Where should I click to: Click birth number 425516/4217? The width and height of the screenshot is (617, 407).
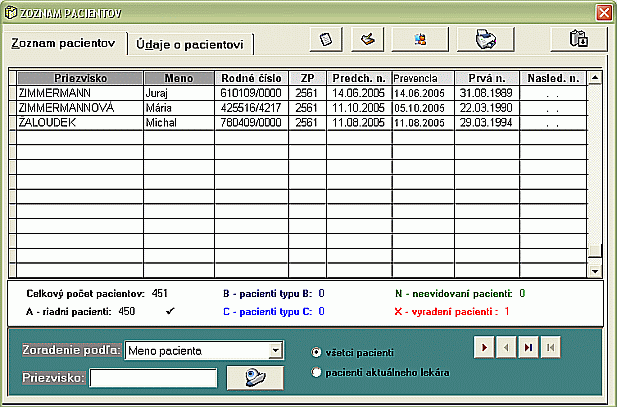click(x=251, y=108)
